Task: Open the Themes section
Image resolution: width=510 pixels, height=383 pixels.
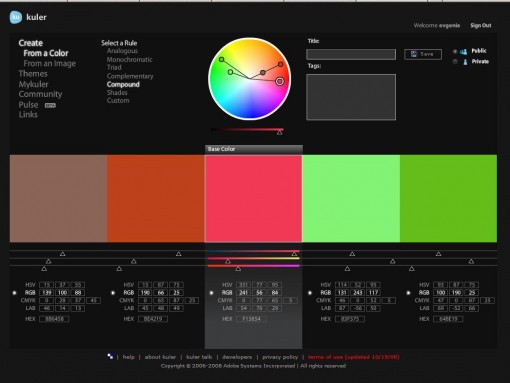Action: [x=33, y=74]
